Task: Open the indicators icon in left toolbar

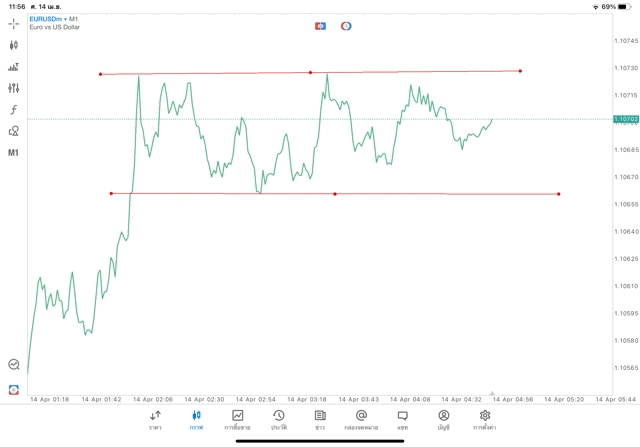Action: (13, 67)
